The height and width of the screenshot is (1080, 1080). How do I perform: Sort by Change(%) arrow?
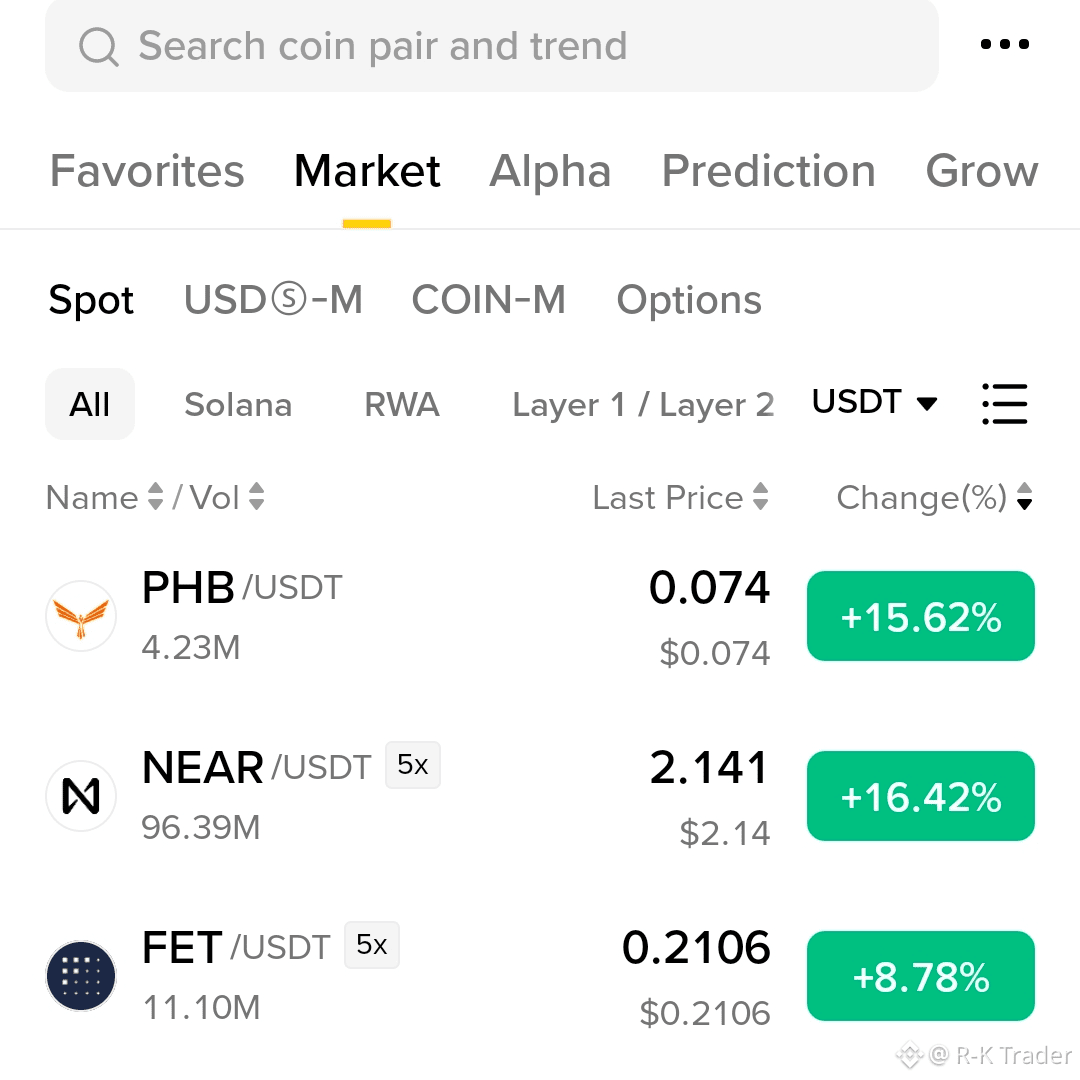pyautogui.click(x=1024, y=497)
